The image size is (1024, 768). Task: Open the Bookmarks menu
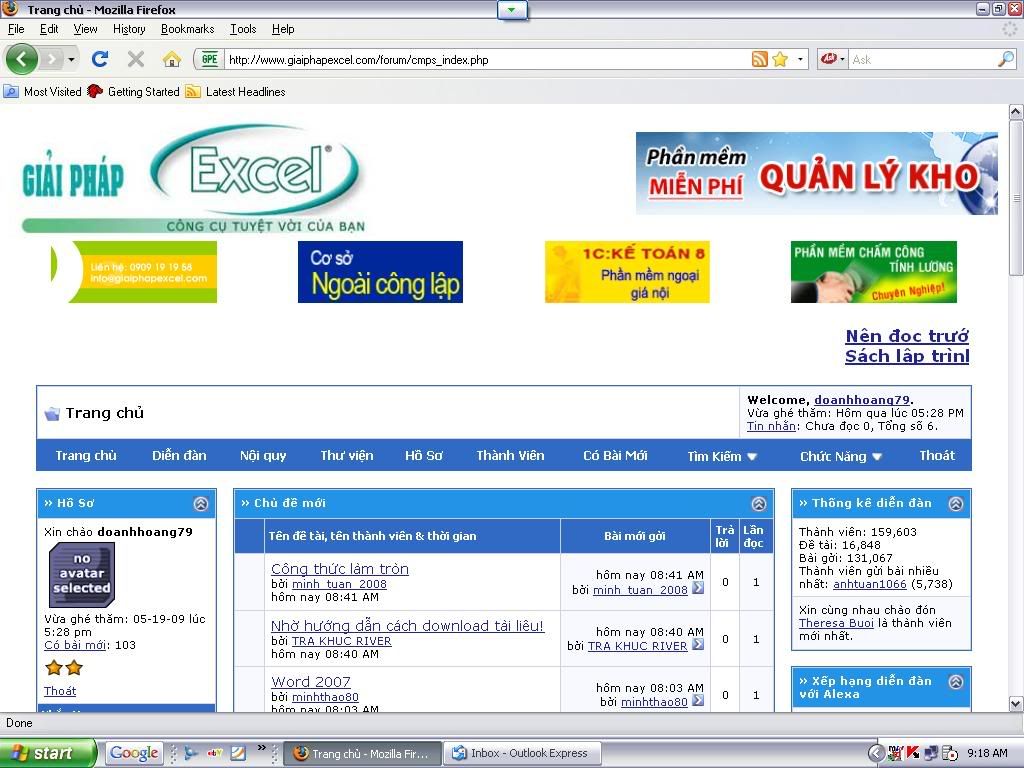[187, 29]
